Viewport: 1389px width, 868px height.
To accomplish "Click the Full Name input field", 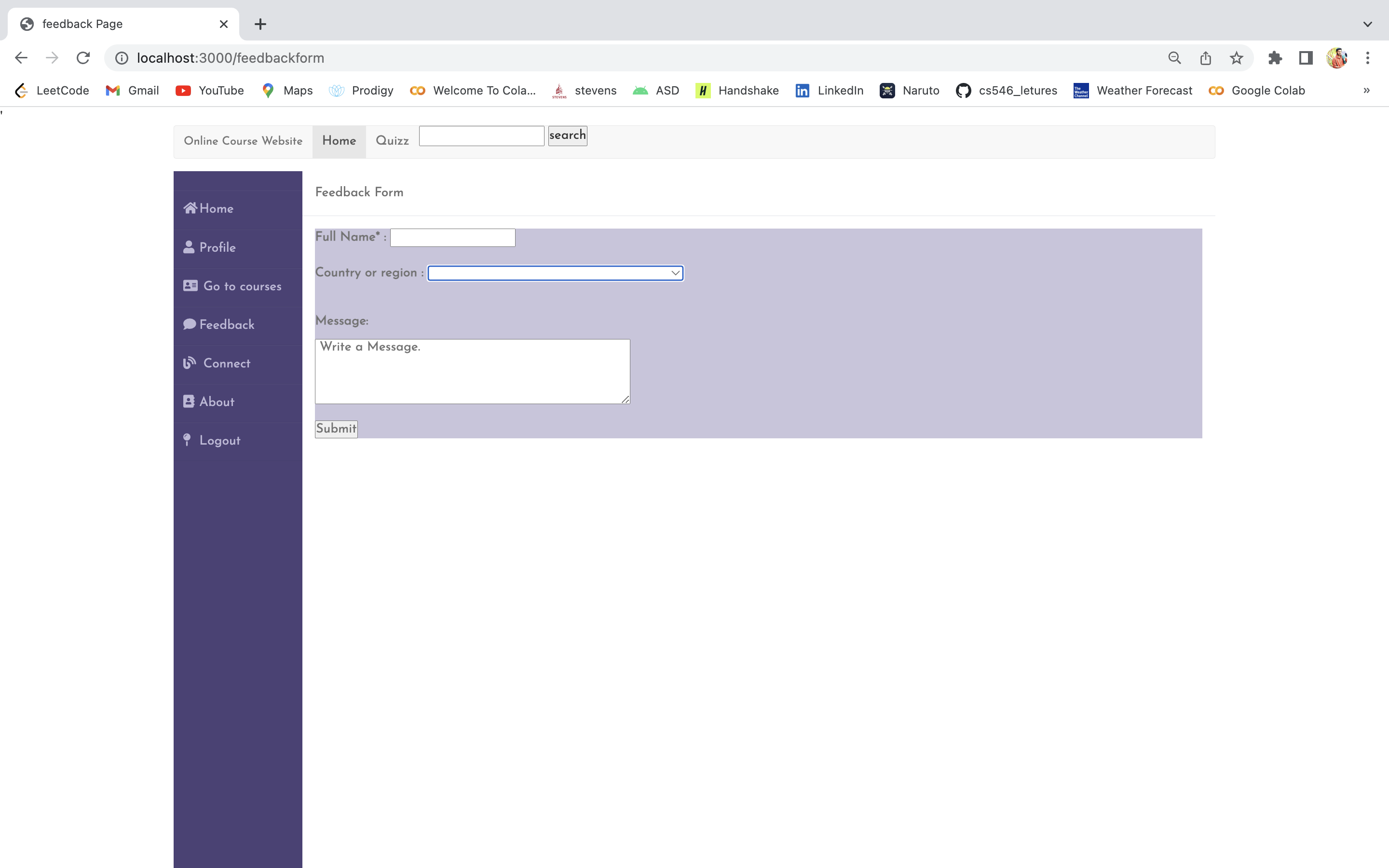I will pyautogui.click(x=452, y=237).
